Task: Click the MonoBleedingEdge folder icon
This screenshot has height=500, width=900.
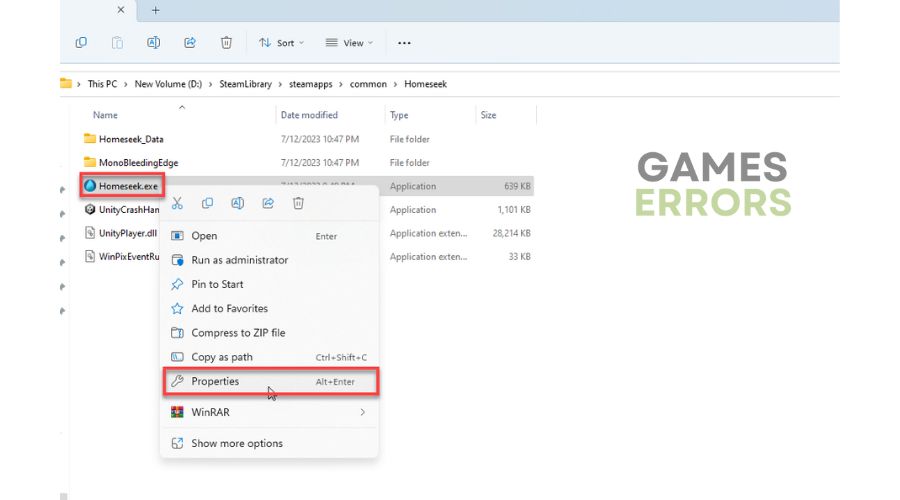Action: [x=90, y=162]
